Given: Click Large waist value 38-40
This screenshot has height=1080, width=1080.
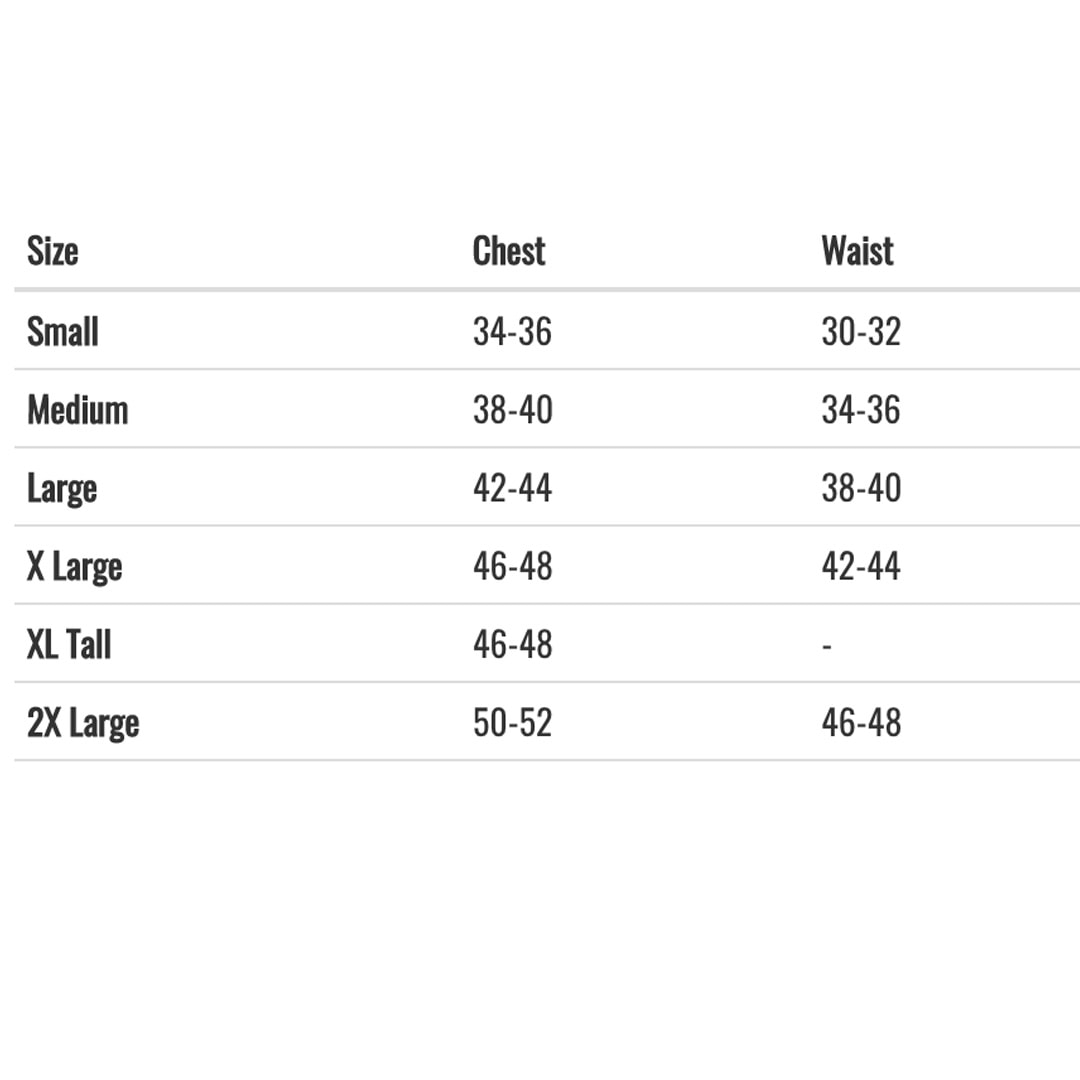Looking at the screenshot, I should (861, 488).
